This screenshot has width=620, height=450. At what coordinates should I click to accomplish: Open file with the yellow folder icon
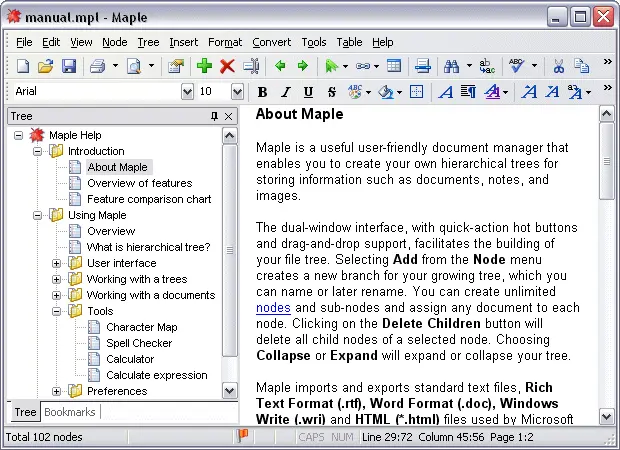(46, 66)
